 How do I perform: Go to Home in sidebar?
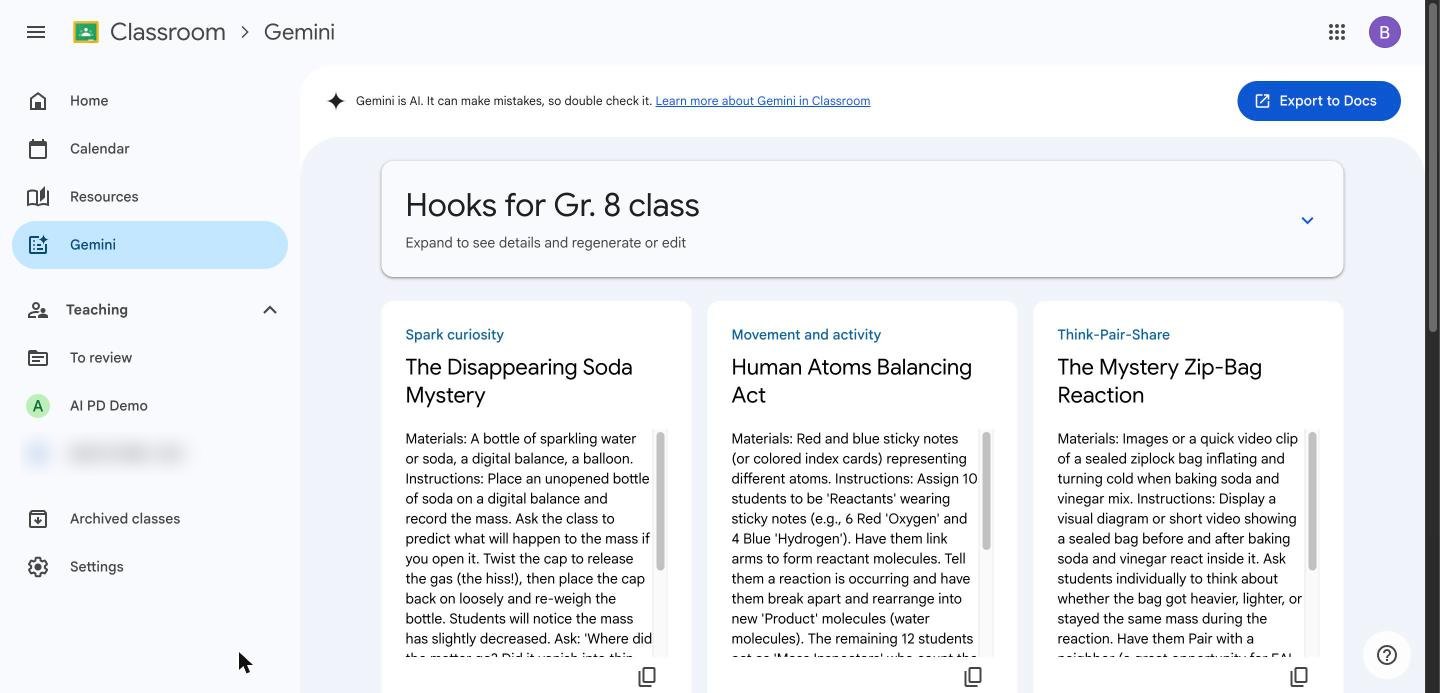click(150, 101)
